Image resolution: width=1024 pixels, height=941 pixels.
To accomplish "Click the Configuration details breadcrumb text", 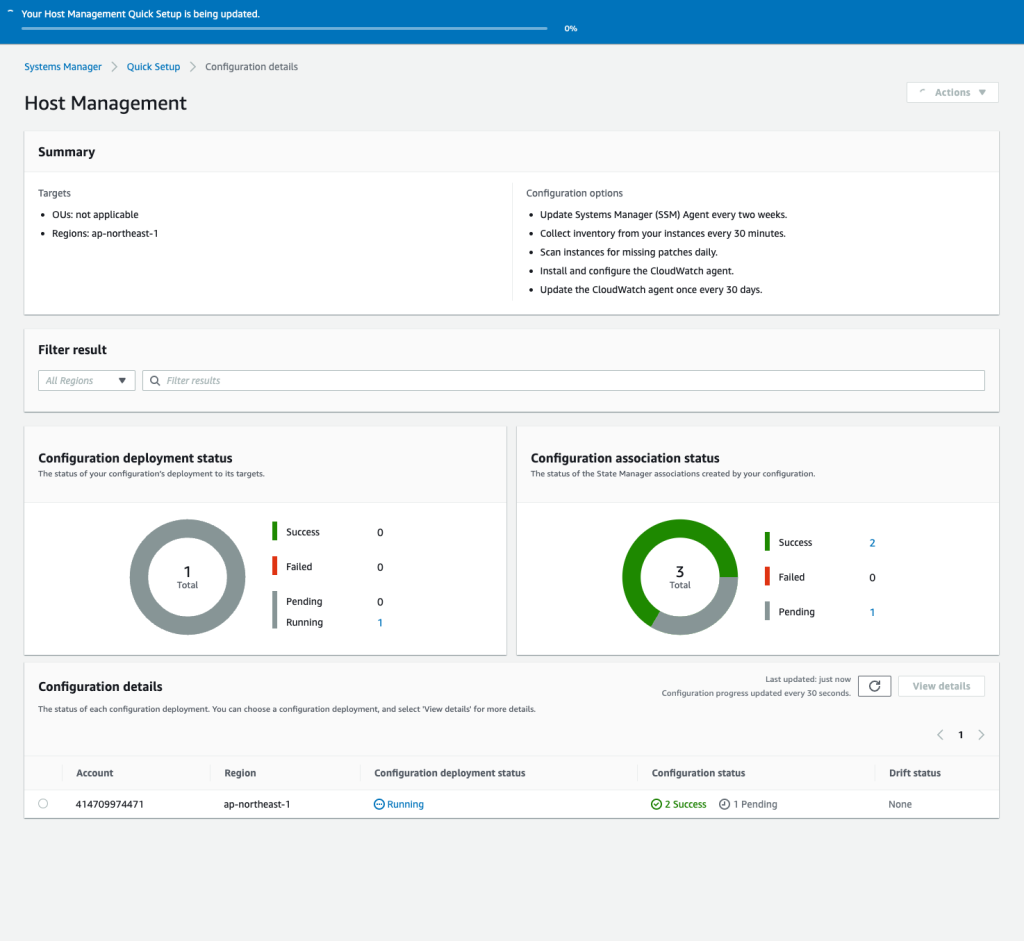I will [x=251, y=67].
